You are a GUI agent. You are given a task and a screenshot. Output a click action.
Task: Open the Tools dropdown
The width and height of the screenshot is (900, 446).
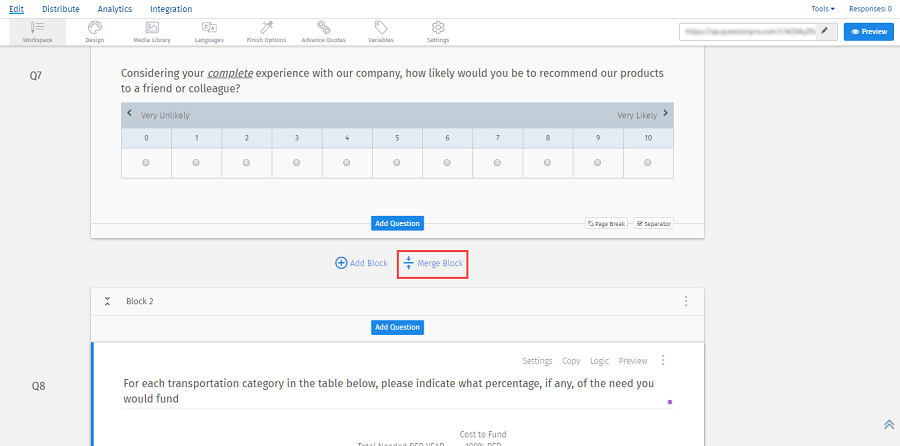[x=823, y=9]
